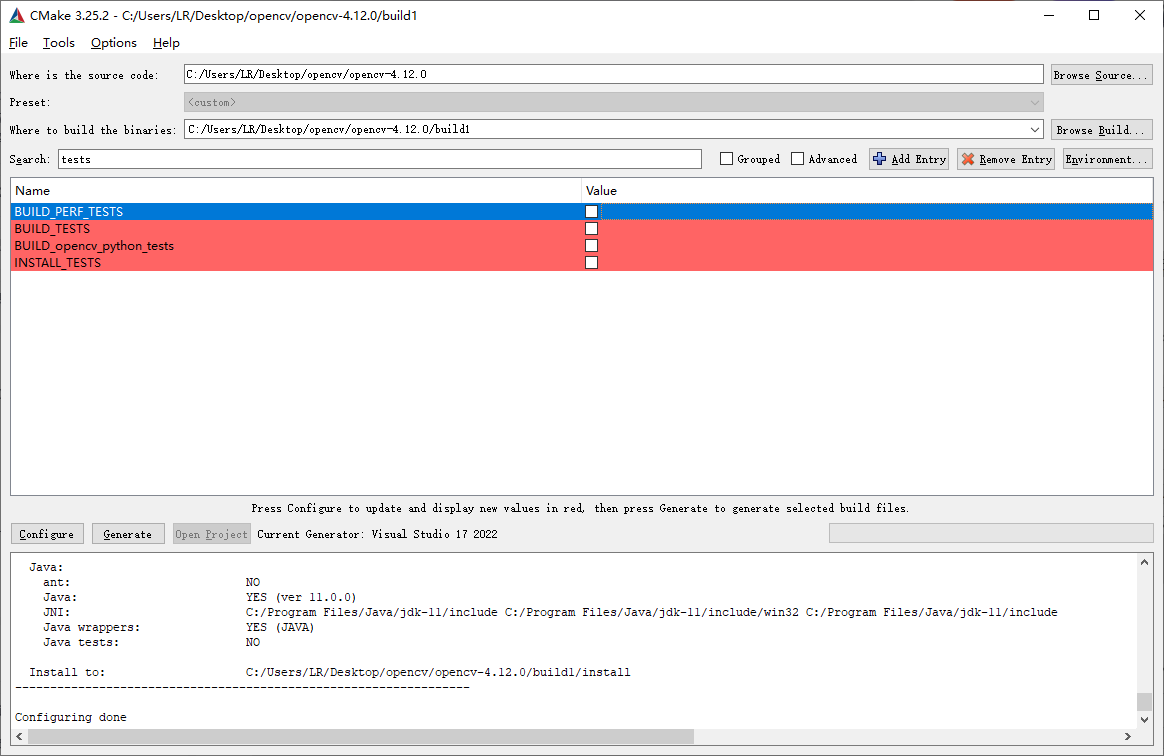Click the Java YES (ver 11.0.0) log line
Viewport: 1164px width, 756px height.
(x=200, y=597)
